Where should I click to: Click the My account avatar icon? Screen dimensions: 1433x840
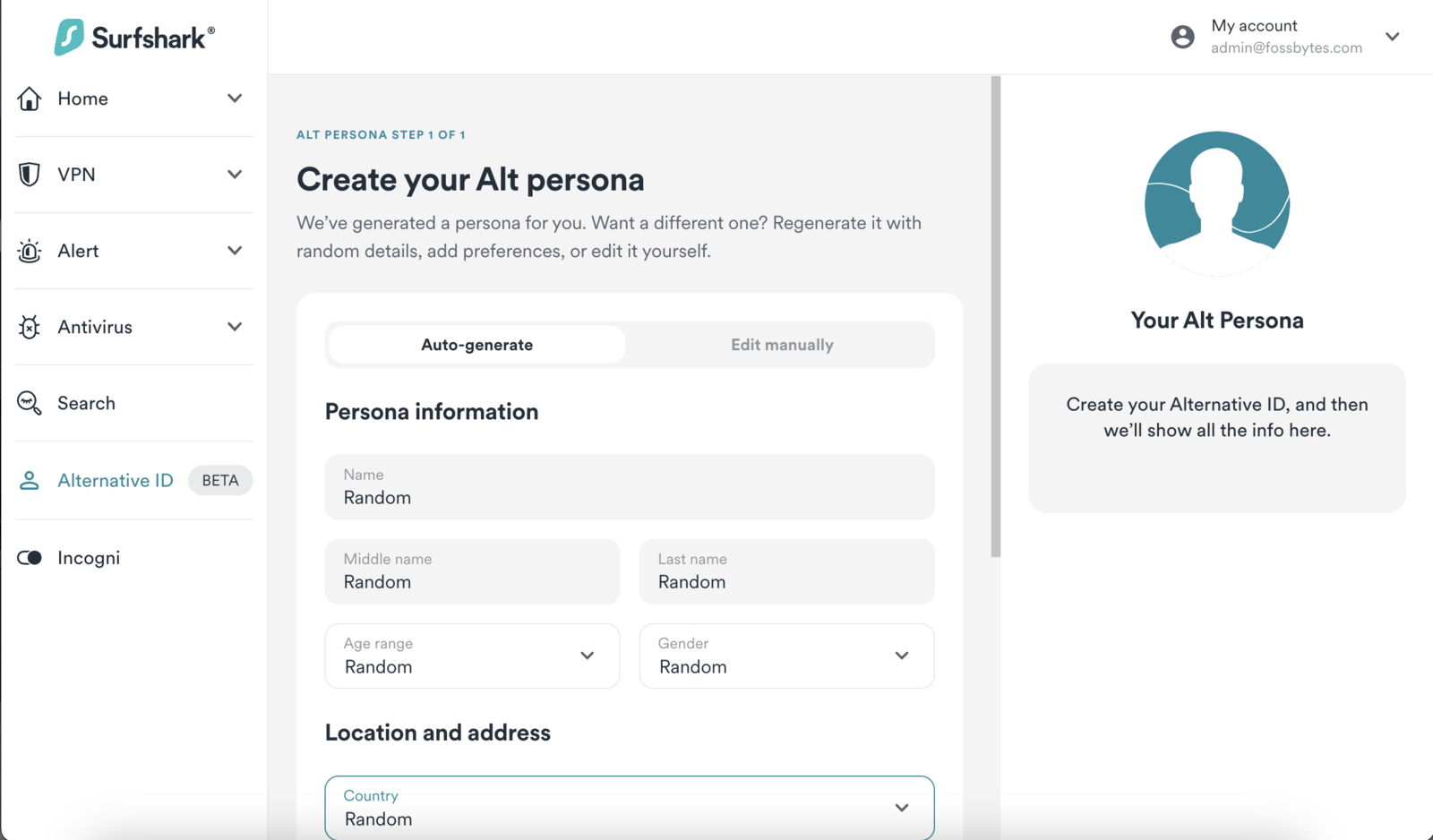1183,36
